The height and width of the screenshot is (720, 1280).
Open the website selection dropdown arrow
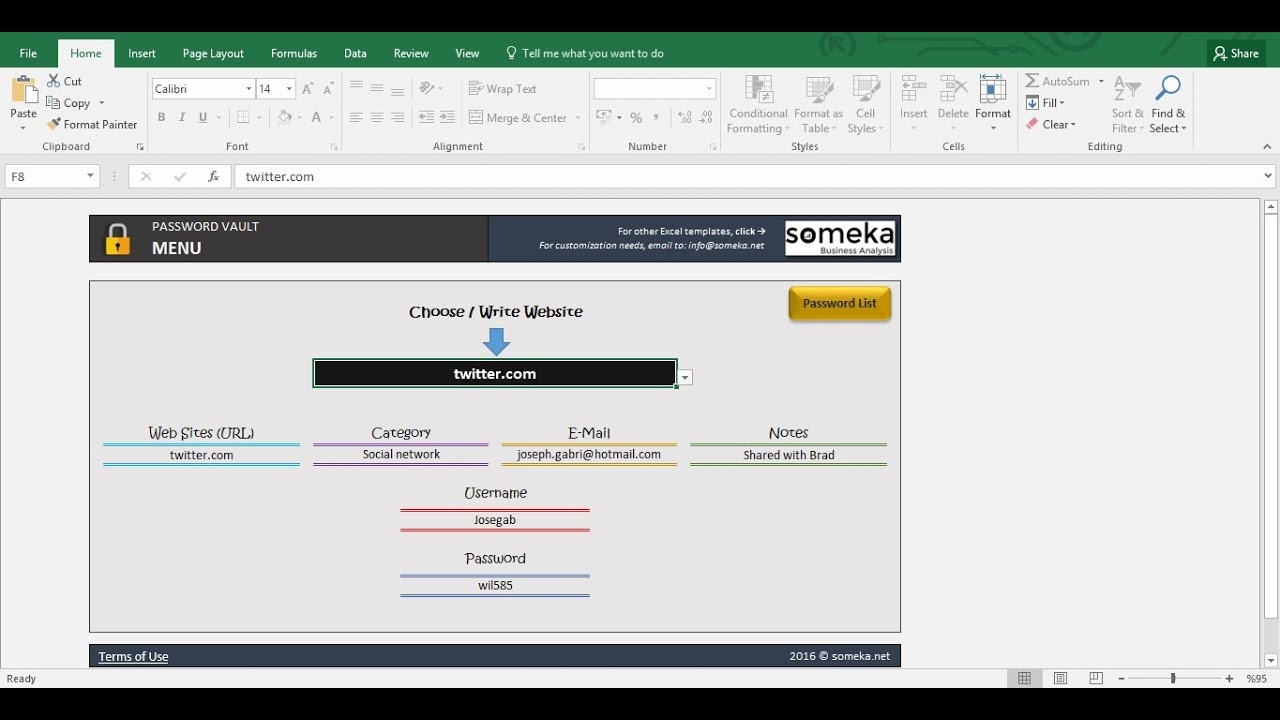[685, 378]
